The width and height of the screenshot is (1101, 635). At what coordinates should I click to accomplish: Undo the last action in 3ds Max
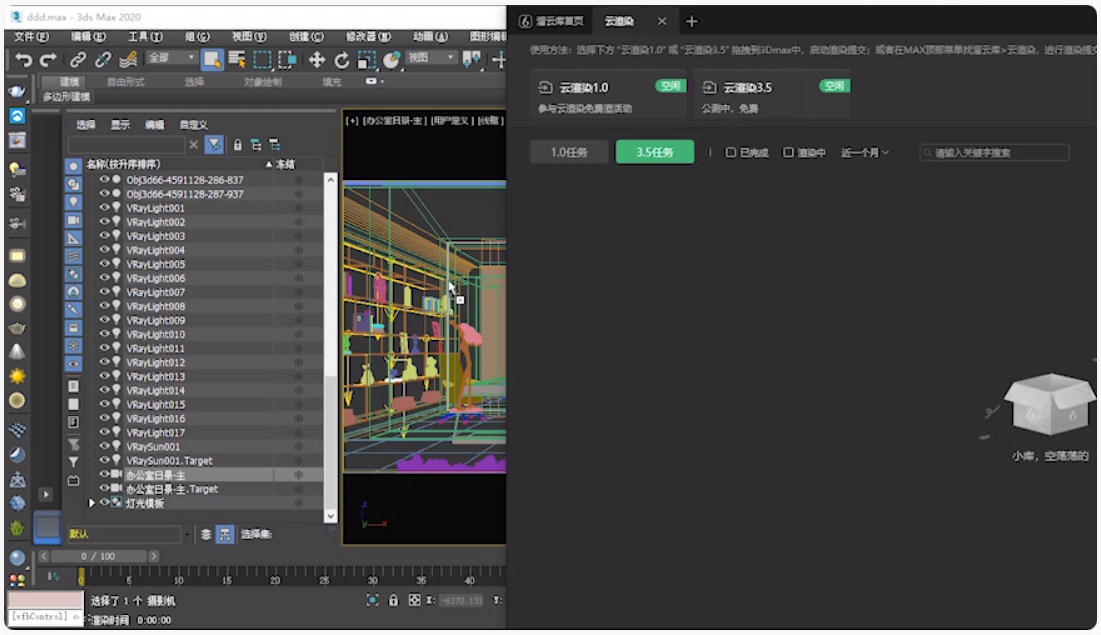point(23,60)
